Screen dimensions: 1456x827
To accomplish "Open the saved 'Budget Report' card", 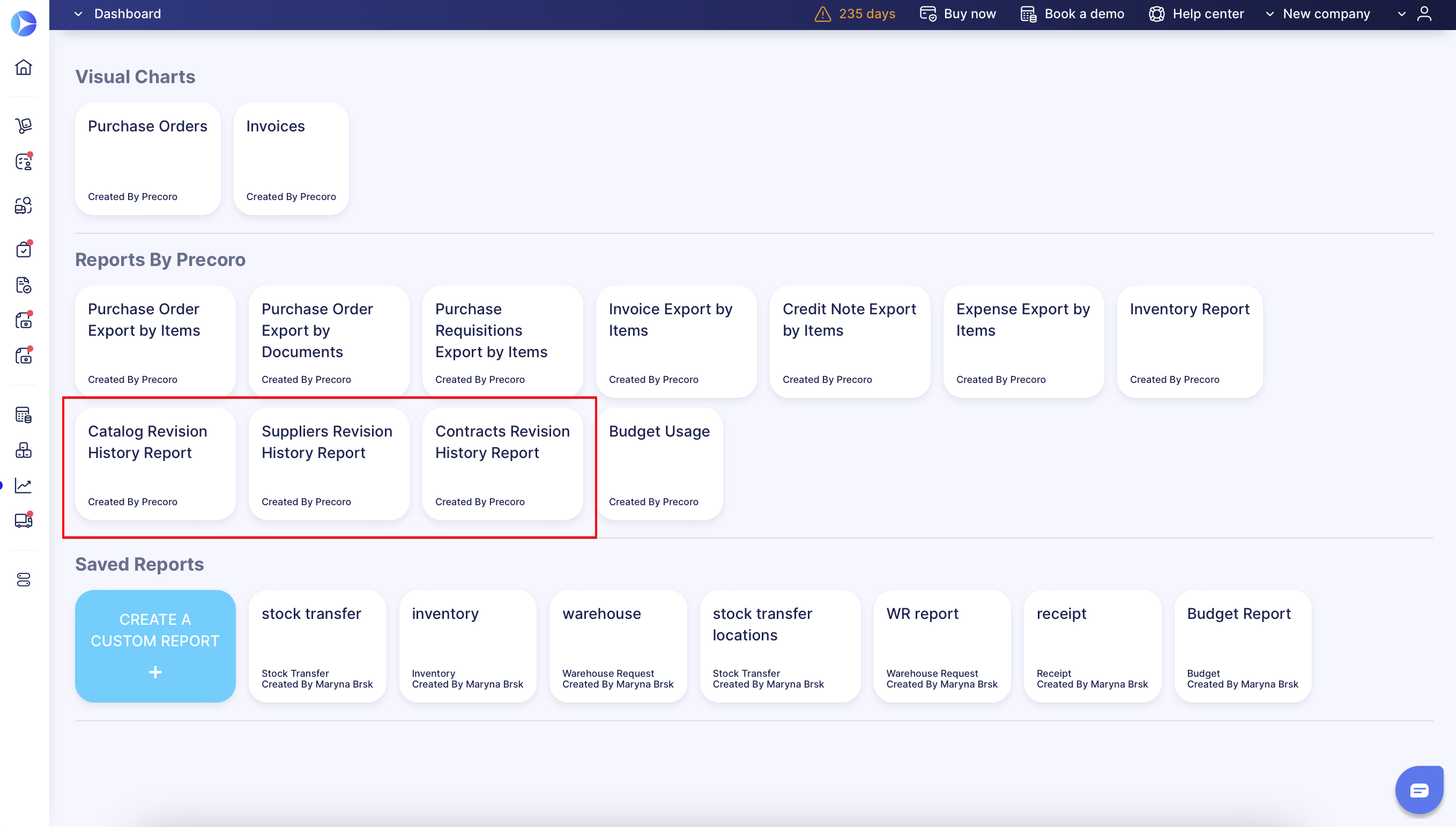I will [x=1243, y=646].
